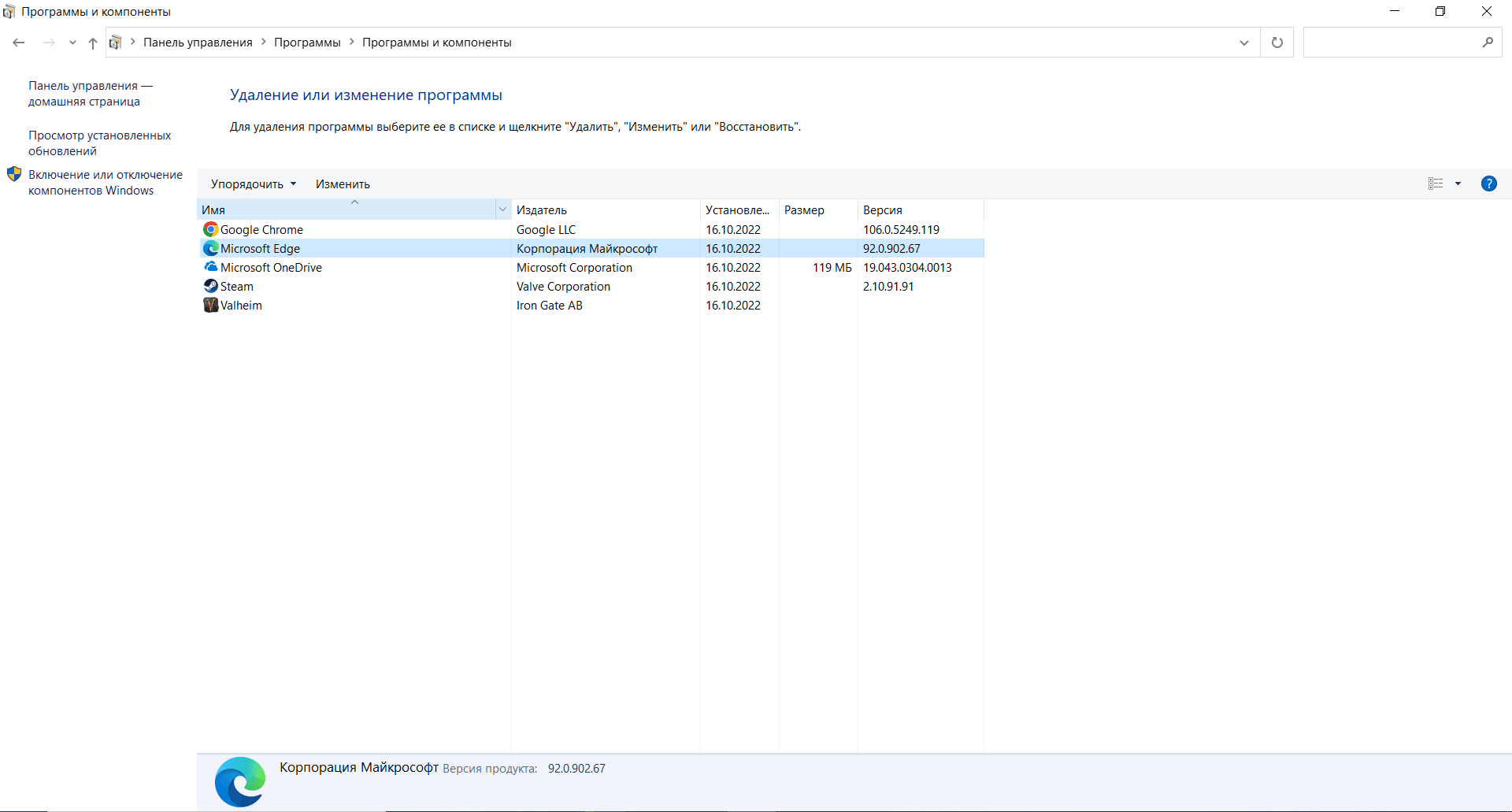Open help via blue question mark icon

tap(1488, 184)
